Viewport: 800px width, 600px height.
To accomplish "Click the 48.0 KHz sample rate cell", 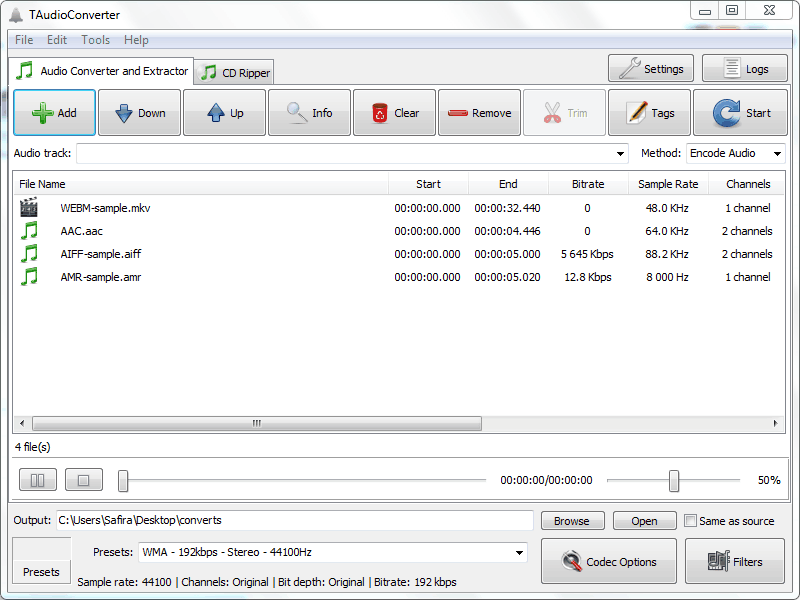I will (667, 208).
